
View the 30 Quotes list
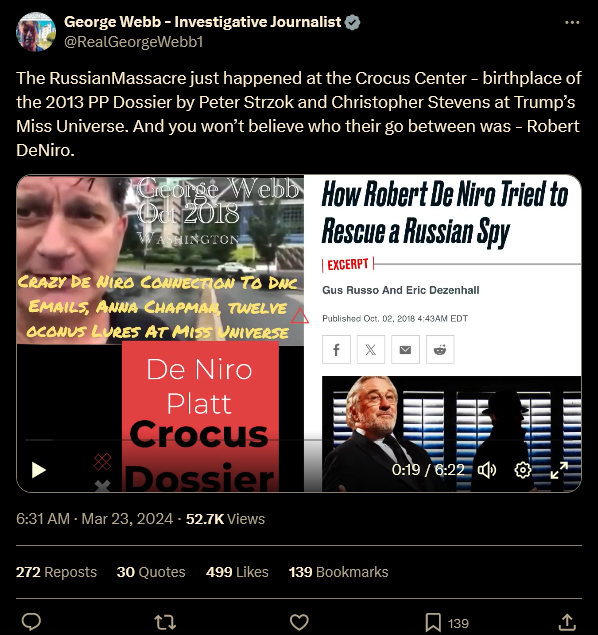pos(151,572)
